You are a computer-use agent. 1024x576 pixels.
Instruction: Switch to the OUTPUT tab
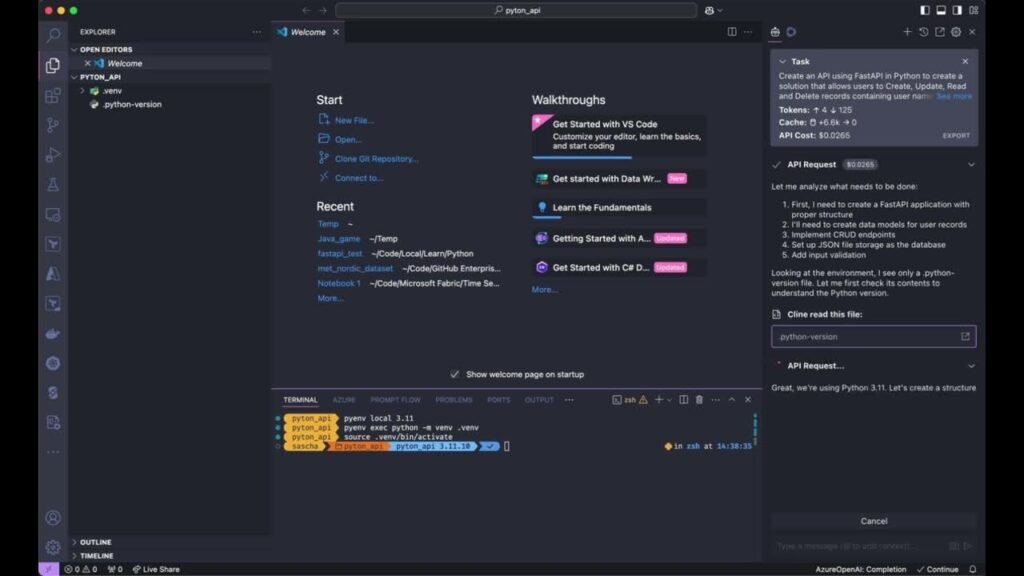tap(539, 400)
